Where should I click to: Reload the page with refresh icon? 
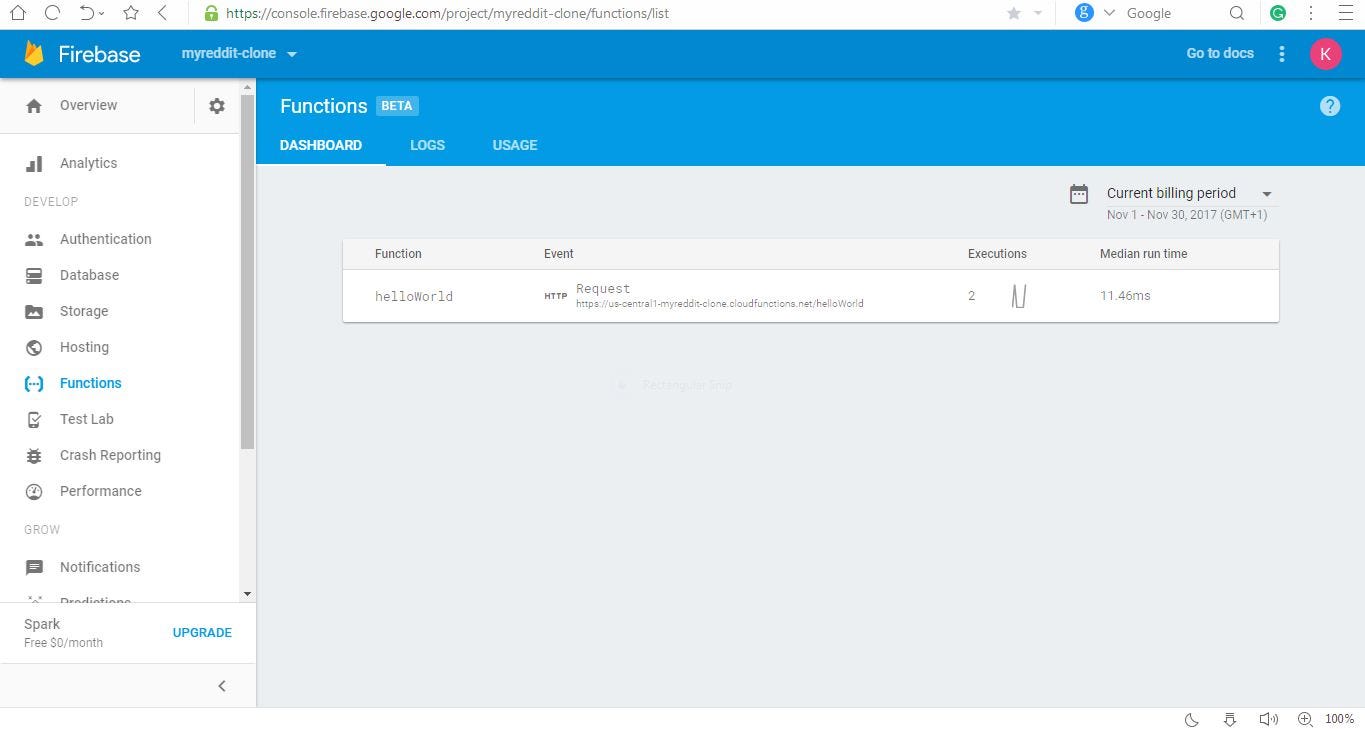pyautogui.click(x=52, y=13)
